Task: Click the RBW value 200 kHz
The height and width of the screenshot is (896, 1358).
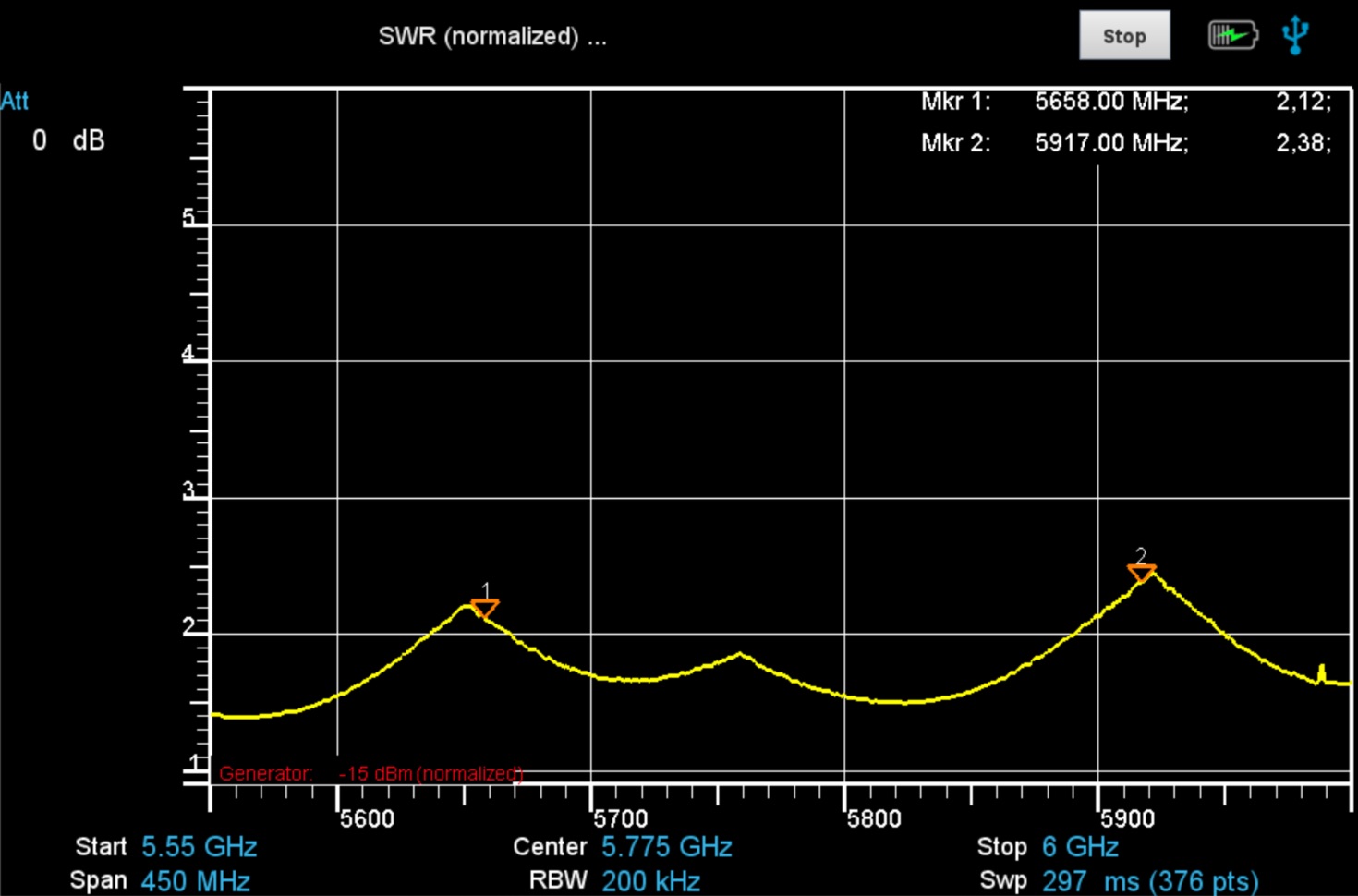Action: coord(650,880)
